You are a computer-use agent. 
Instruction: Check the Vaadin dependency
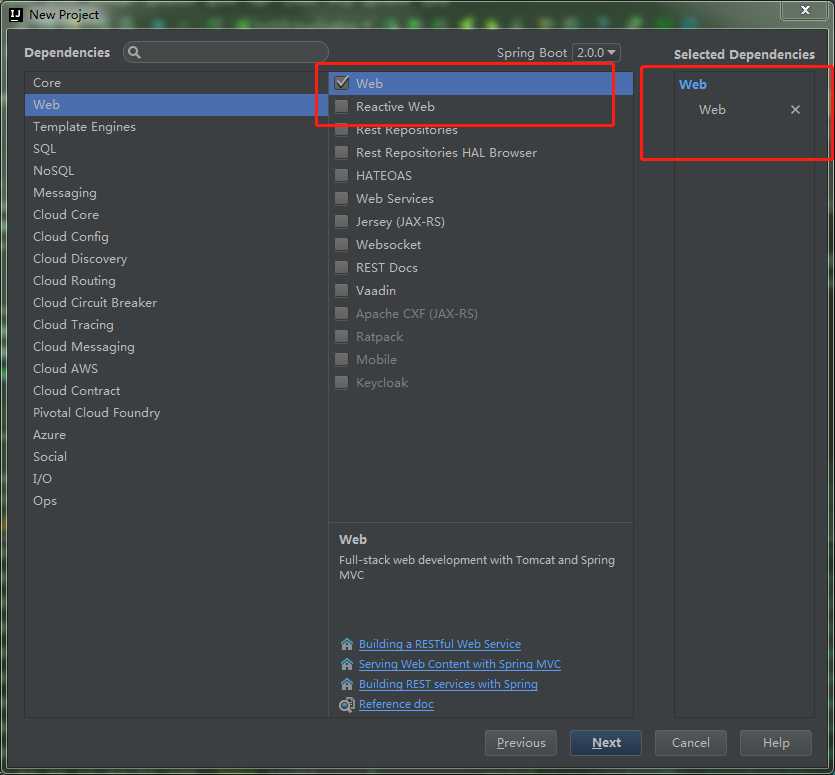point(342,290)
